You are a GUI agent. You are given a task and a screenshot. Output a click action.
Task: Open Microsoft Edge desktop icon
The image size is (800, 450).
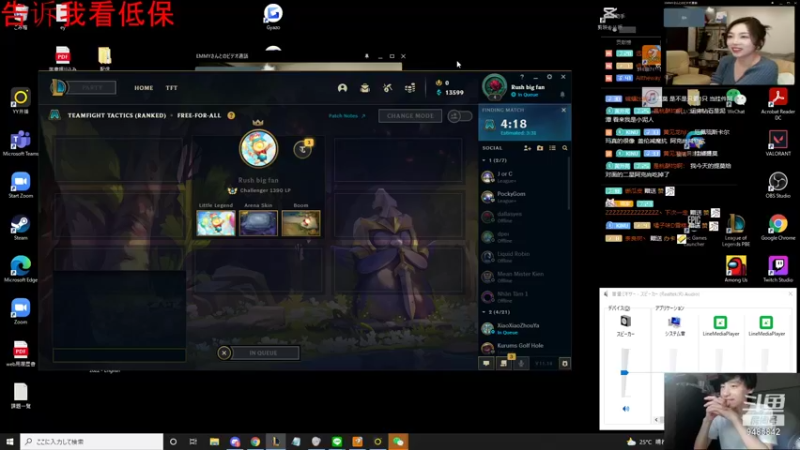[20, 269]
